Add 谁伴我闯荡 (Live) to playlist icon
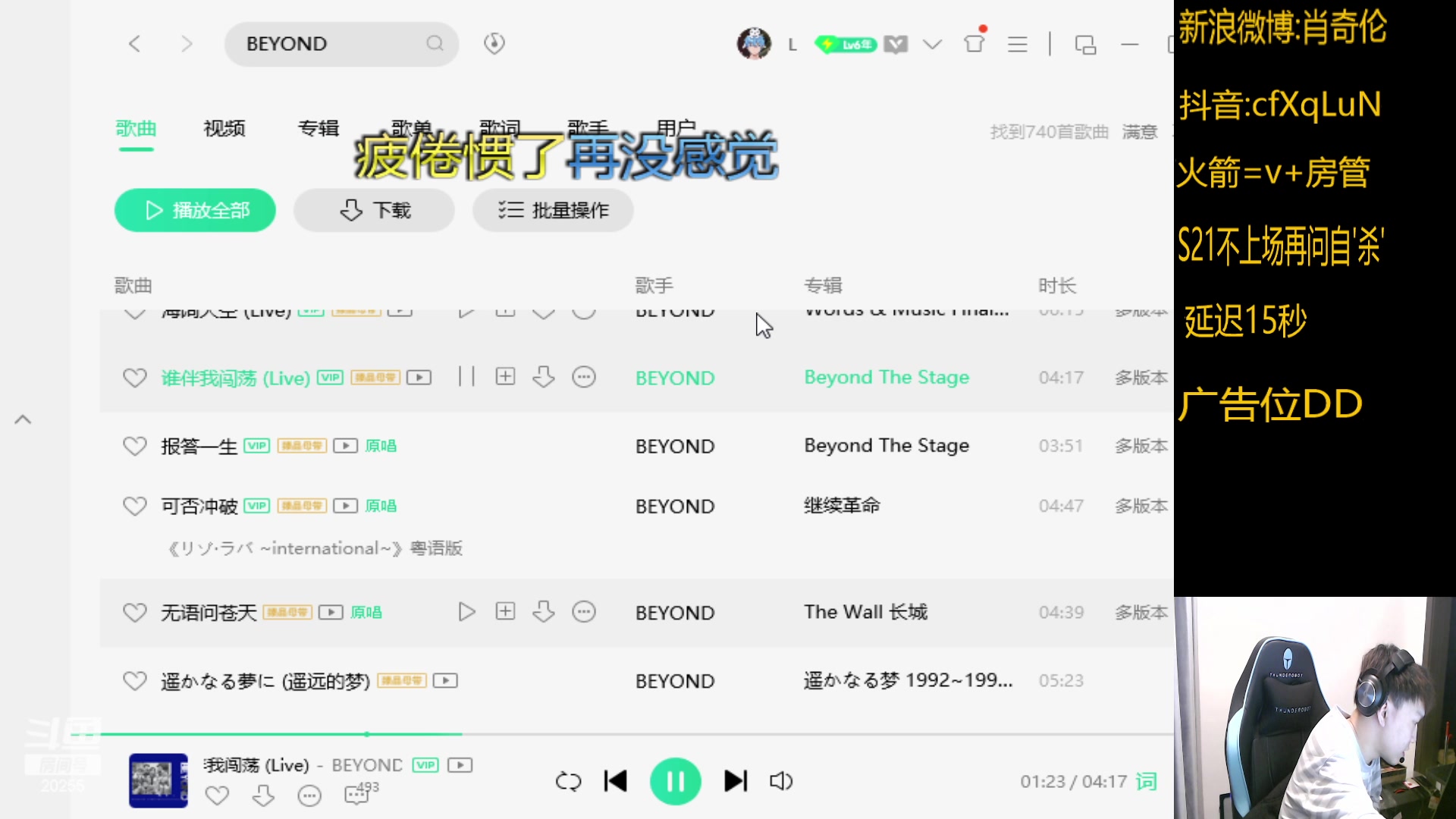This screenshot has width=1456, height=819. point(505,377)
